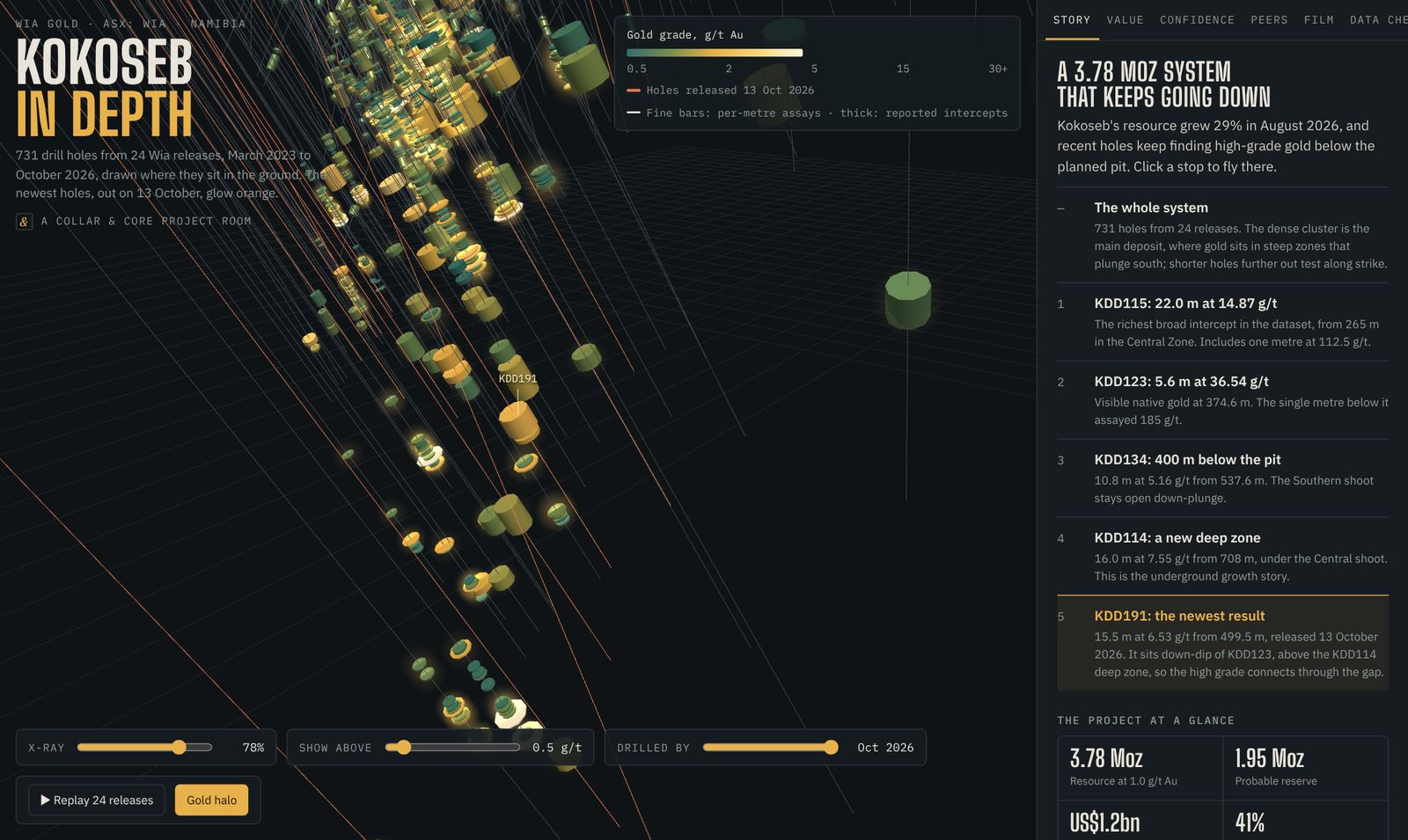Click the '30+' legend grade label
Screen dimensions: 1408x840
(998, 69)
